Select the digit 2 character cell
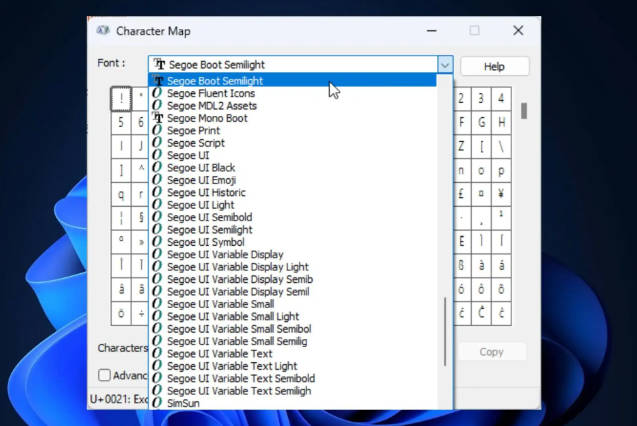 [x=462, y=99]
